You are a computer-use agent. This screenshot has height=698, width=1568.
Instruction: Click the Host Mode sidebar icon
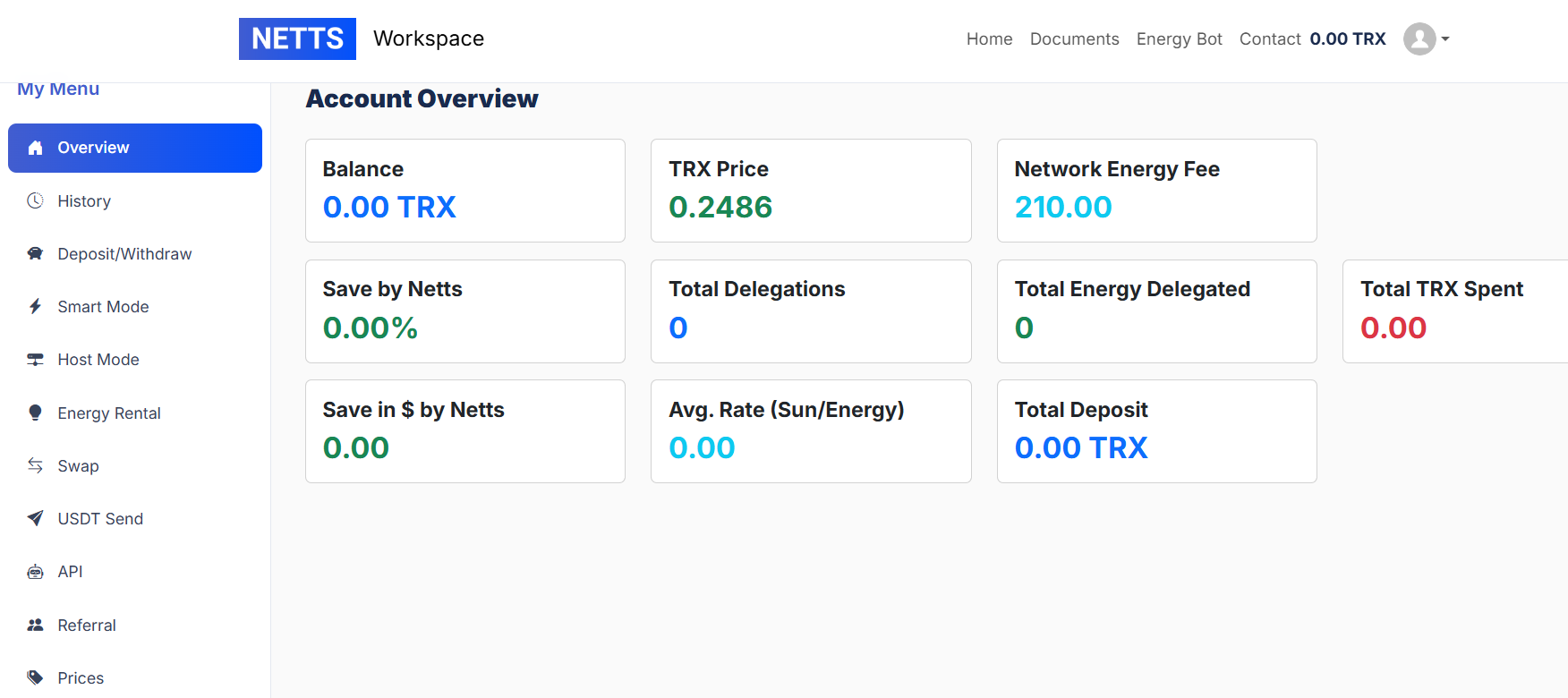pos(36,360)
